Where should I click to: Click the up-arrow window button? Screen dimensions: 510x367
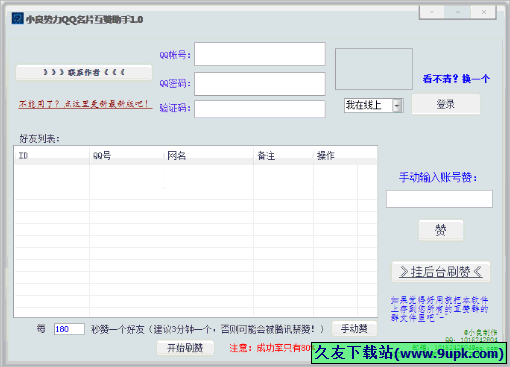click(x=457, y=12)
